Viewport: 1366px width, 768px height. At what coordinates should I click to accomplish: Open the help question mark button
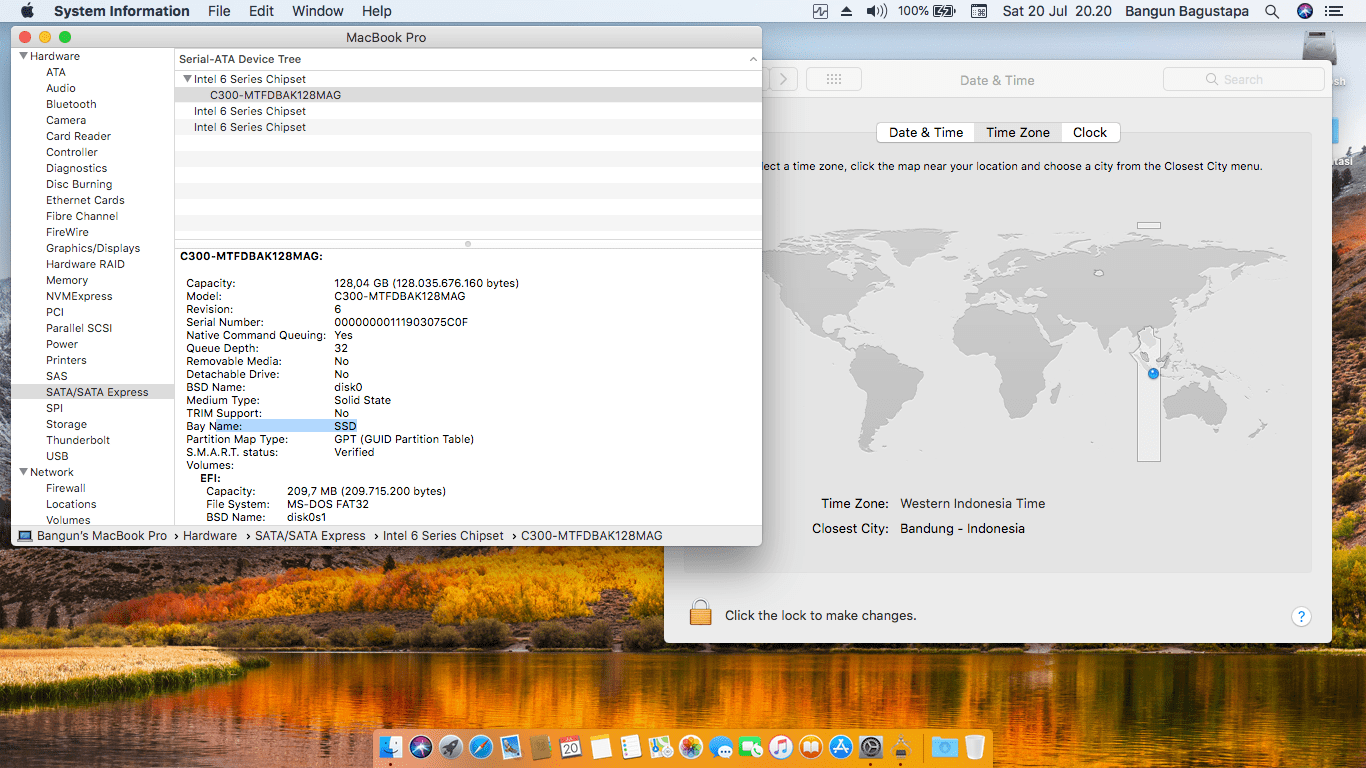point(1301,616)
